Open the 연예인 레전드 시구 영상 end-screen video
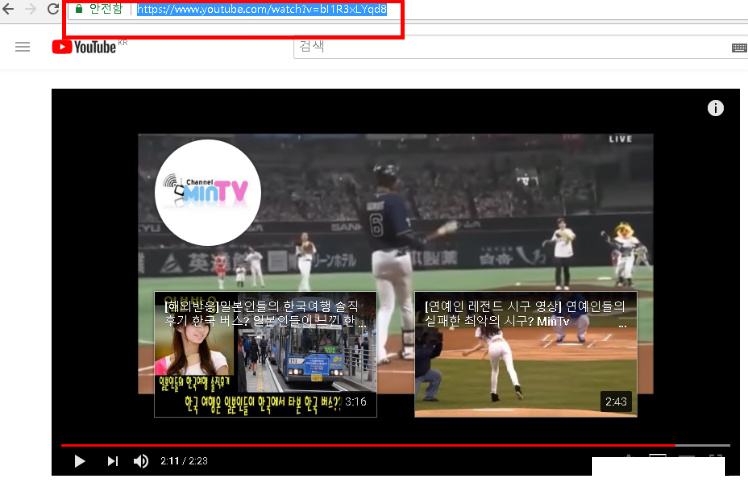This screenshot has height=491, width=748. (526, 355)
